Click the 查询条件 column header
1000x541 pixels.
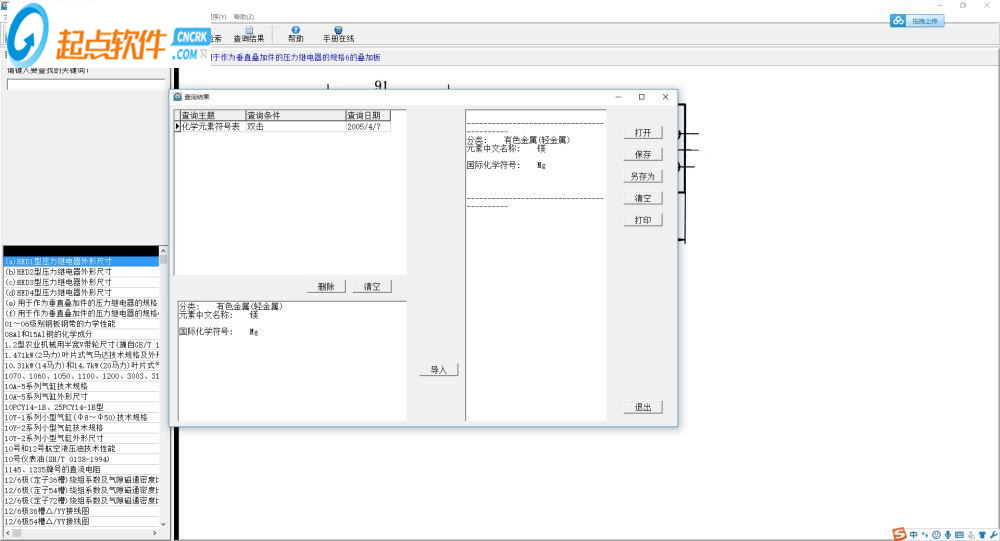[x=295, y=115]
